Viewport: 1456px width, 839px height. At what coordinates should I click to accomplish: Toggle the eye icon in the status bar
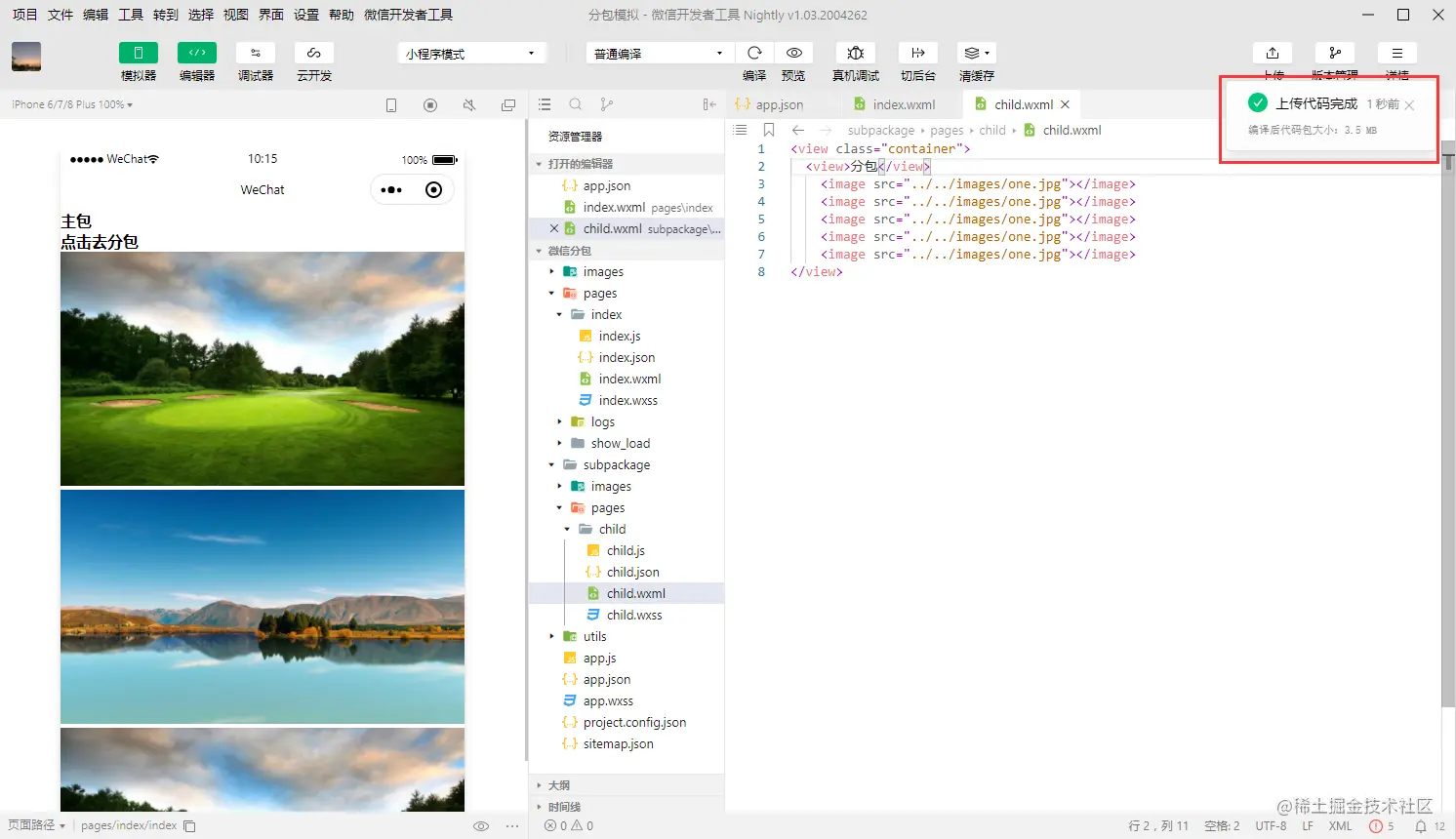[481, 826]
